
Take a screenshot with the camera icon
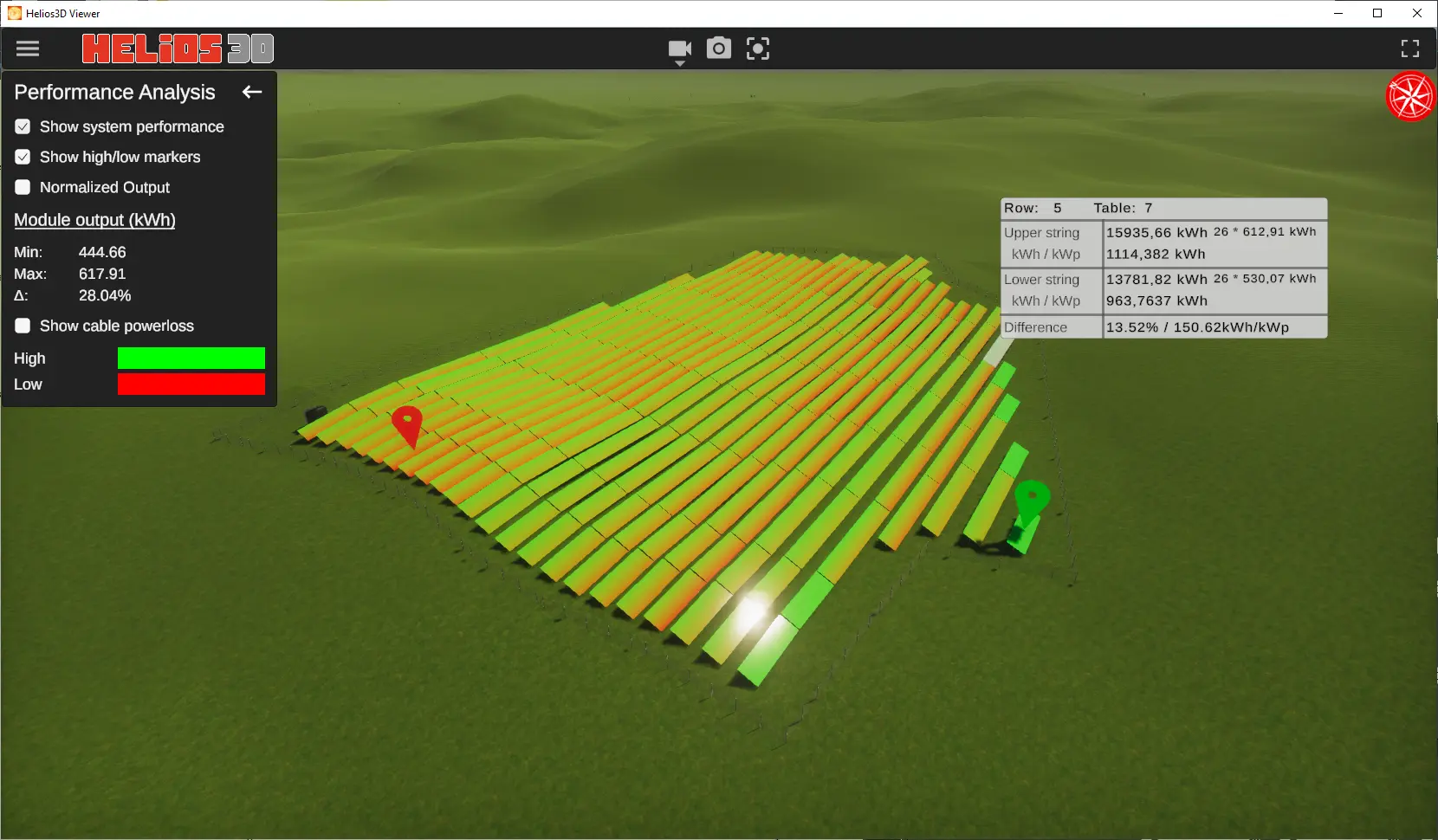point(718,48)
